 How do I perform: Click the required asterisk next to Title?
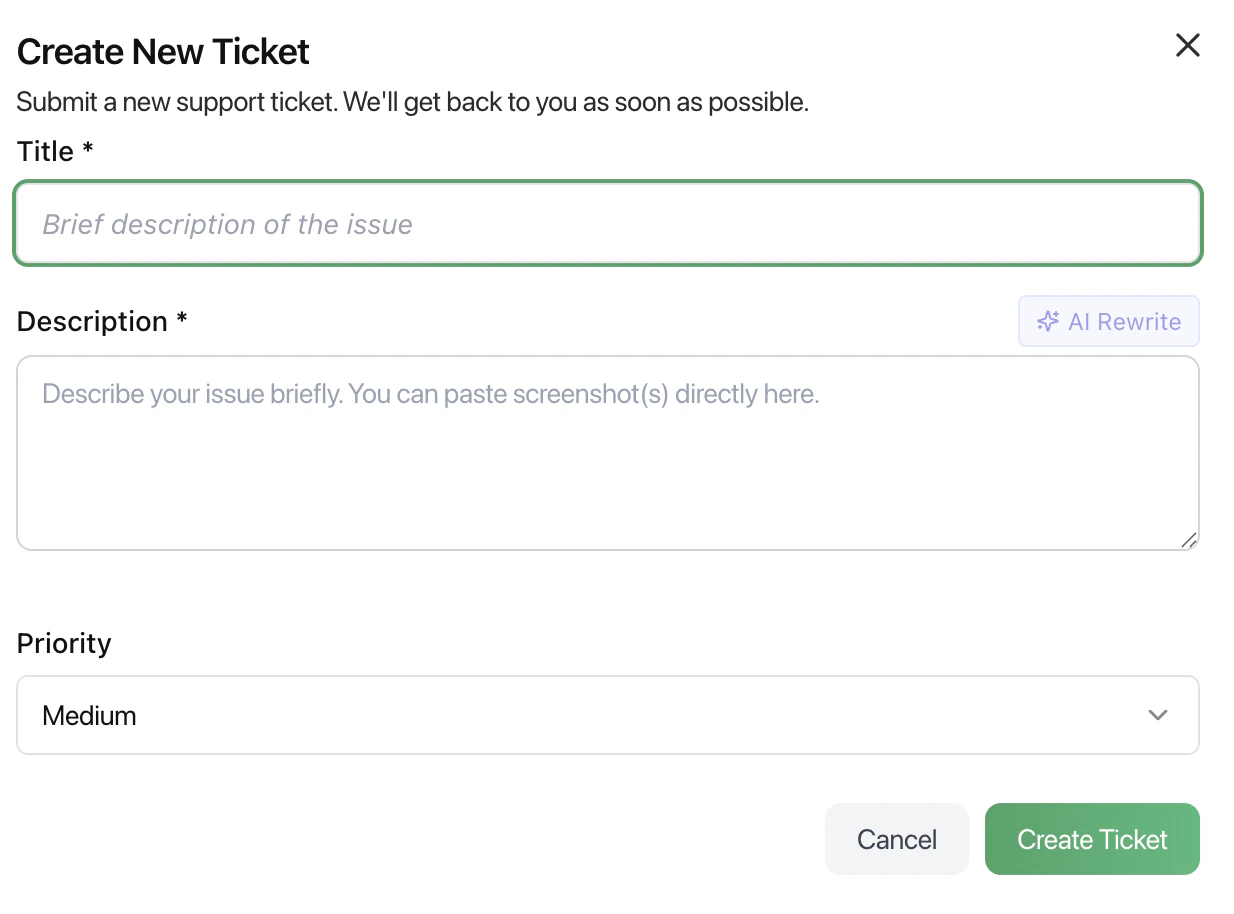click(88, 150)
